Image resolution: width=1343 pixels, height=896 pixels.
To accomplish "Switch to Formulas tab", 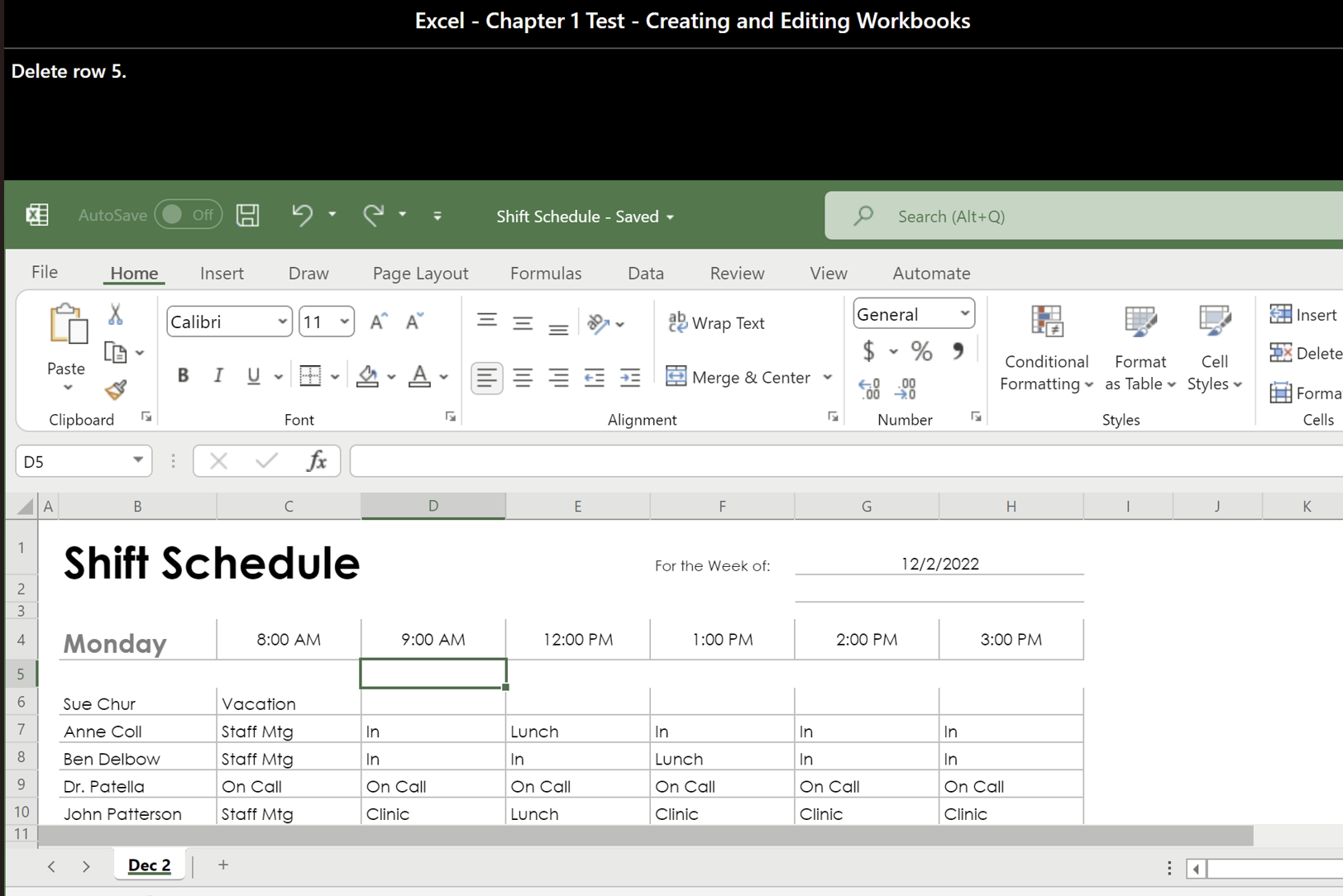I will click(546, 273).
